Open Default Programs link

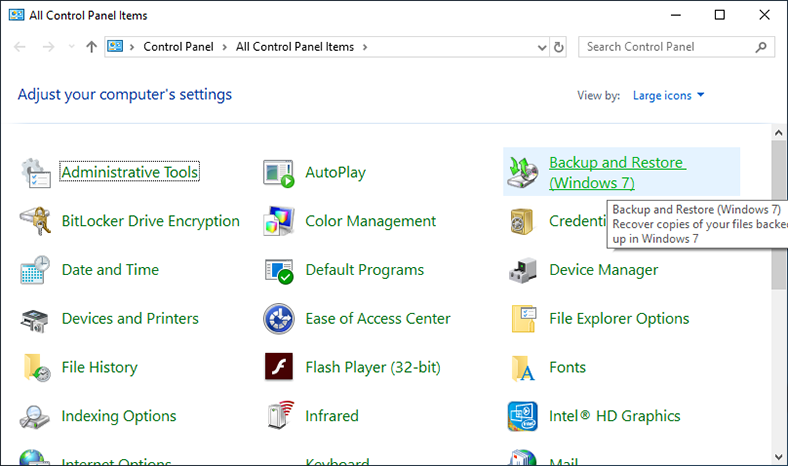pos(364,270)
